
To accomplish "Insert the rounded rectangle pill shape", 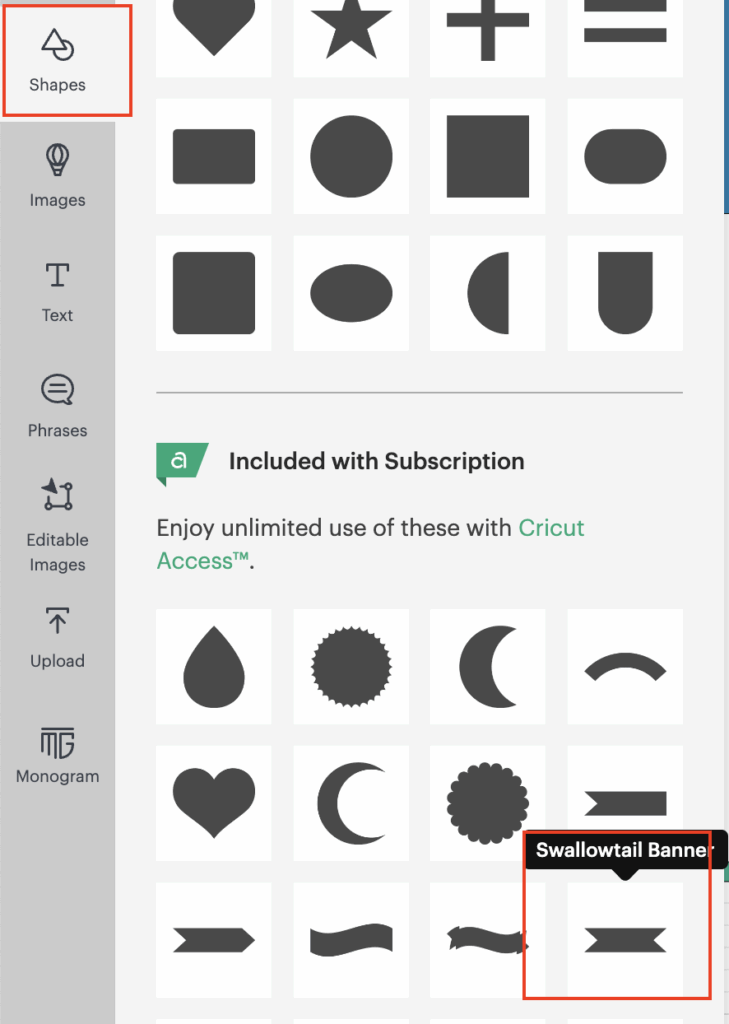I will point(625,156).
